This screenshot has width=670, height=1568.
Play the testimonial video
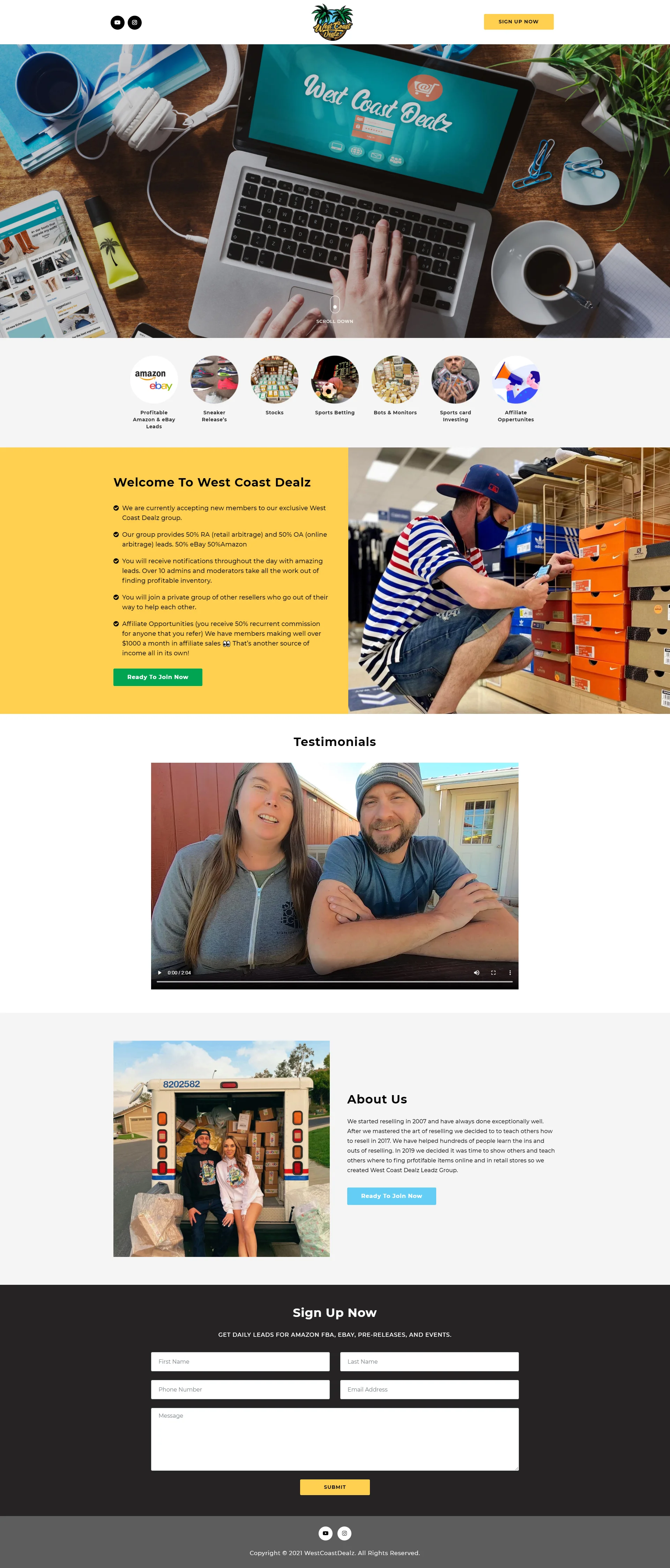pos(159,972)
